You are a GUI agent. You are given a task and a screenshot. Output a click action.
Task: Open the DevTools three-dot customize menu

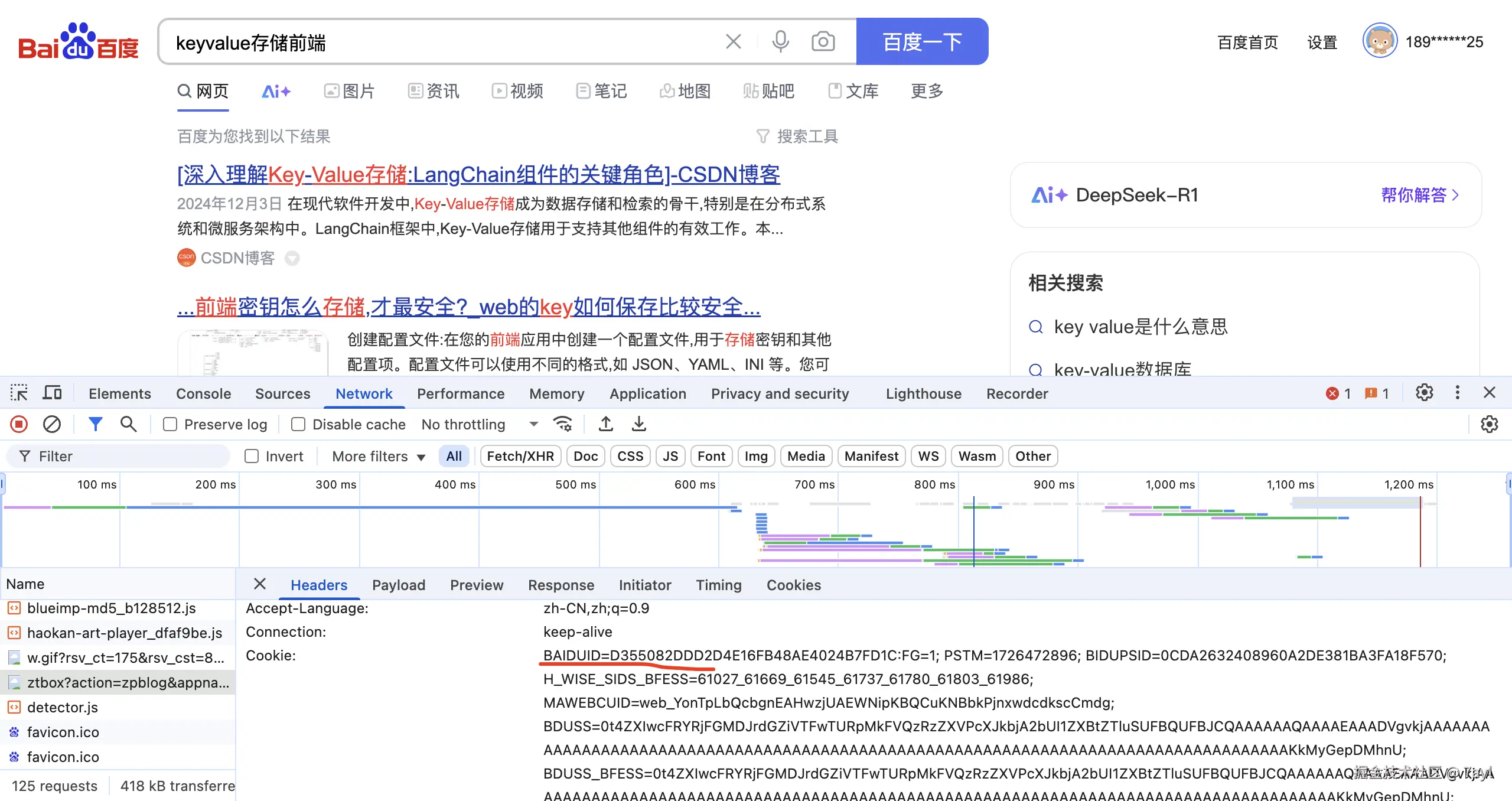(1457, 393)
